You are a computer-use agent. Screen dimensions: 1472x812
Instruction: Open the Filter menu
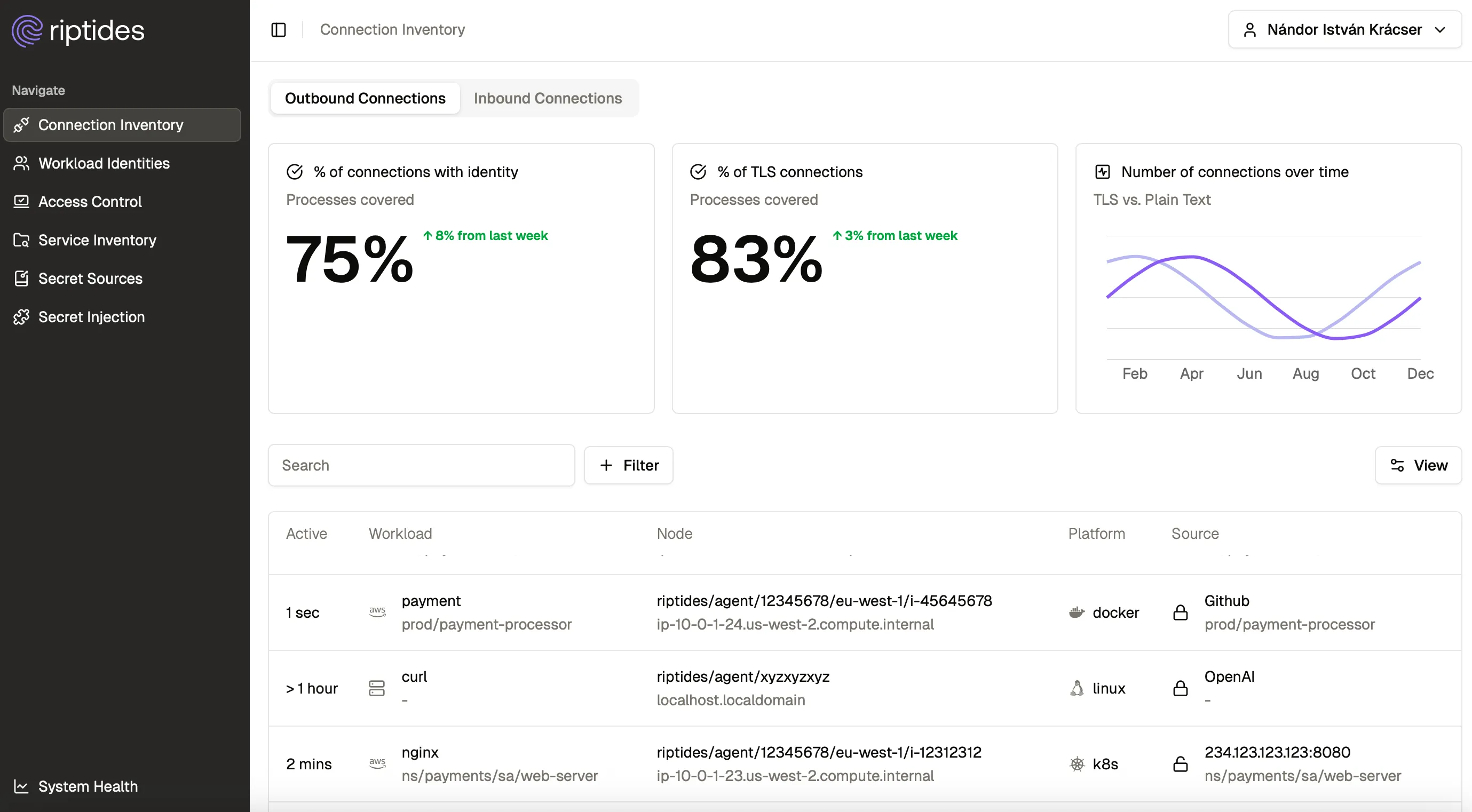[x=628, y=465]
